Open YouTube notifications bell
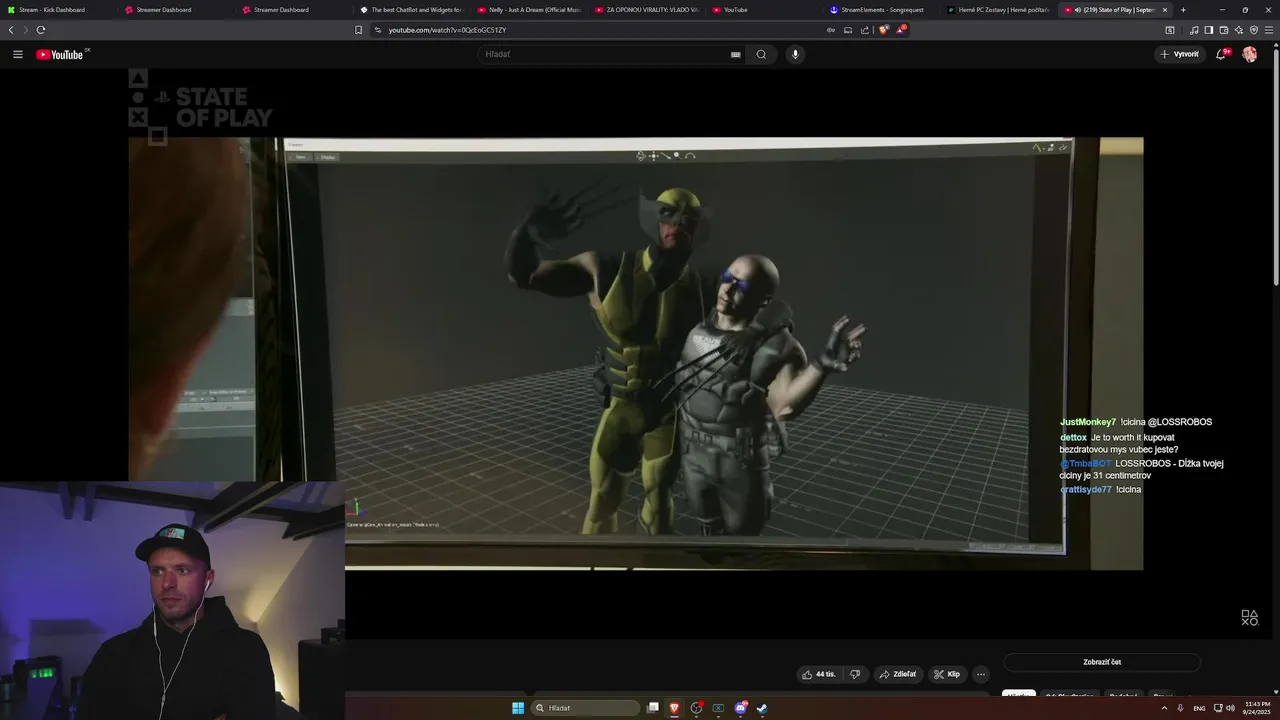The height and width of the screenshot is (720, 1280). coord(1221,54)
